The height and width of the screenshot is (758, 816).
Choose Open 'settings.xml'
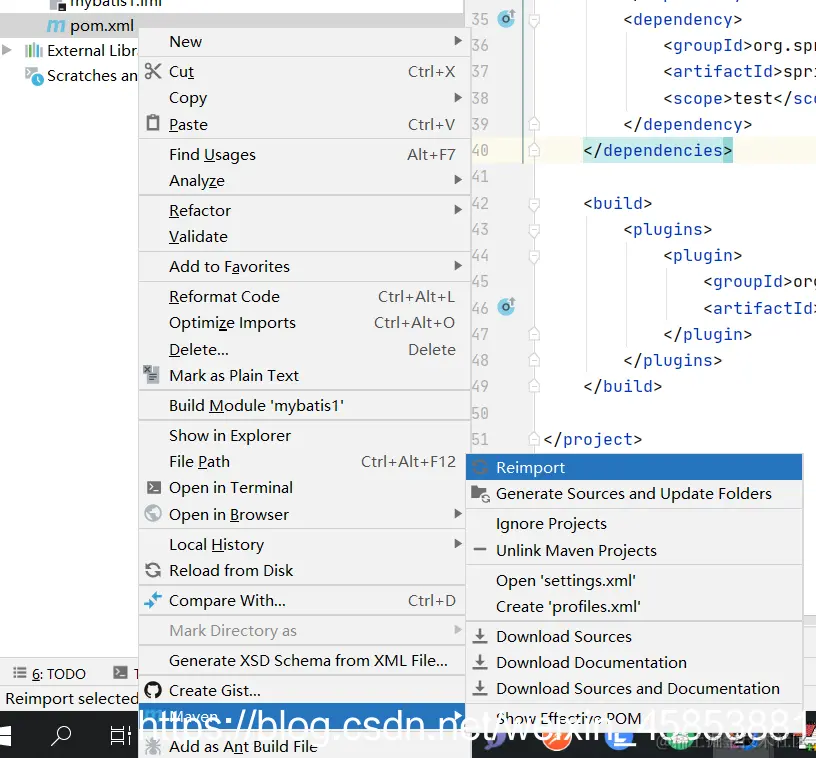pyautogui.click(x=634, y=580)
